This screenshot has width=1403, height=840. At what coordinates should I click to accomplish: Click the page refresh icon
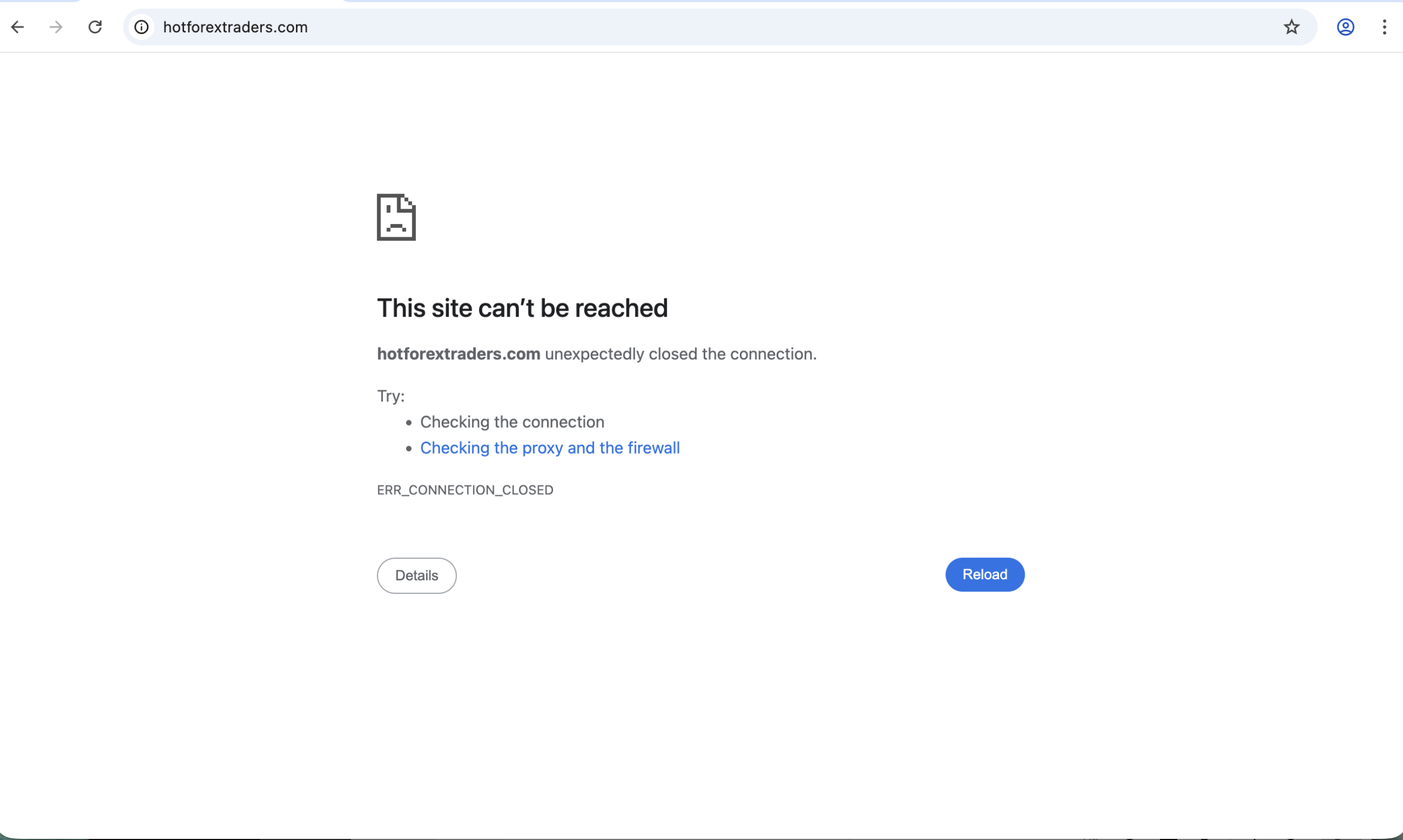[95, 27]
